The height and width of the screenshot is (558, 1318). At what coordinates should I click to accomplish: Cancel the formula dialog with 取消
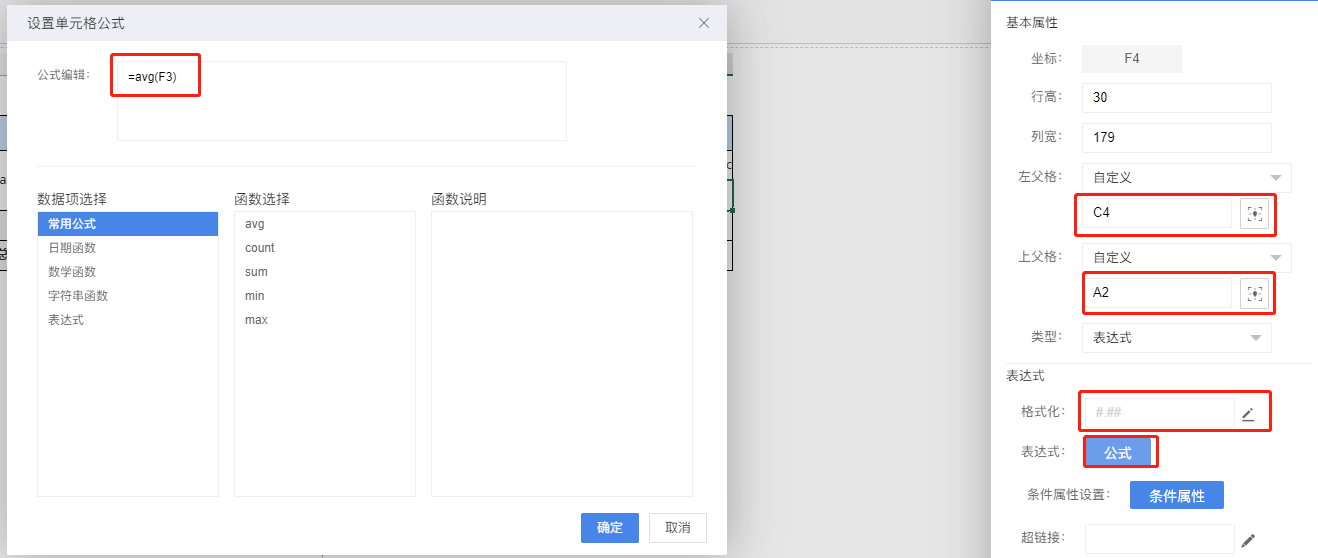(678, 528)
